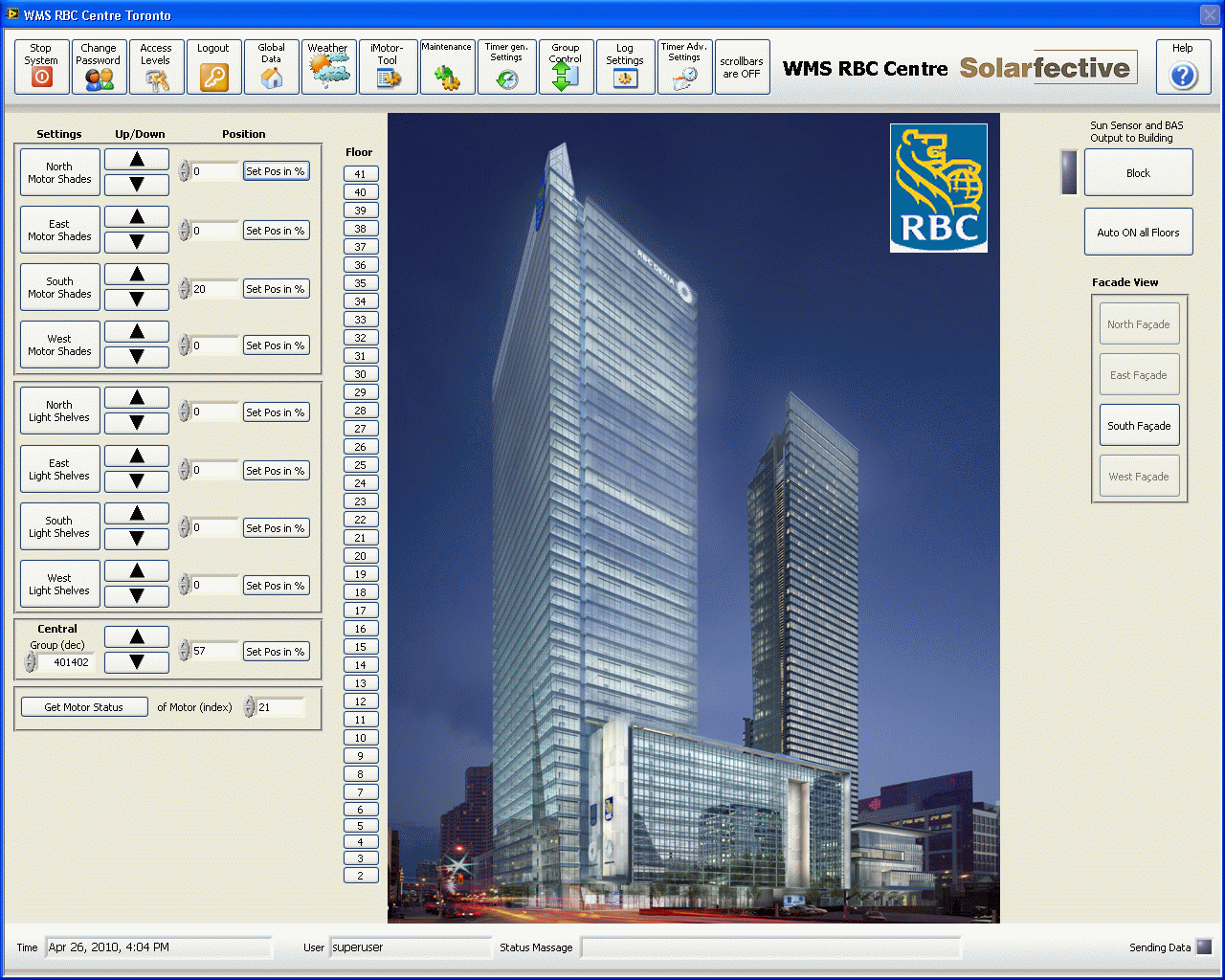Screen dimensions: 1225x980
Task: Open Group Control arrows button
Action: (x=566, y=66)
